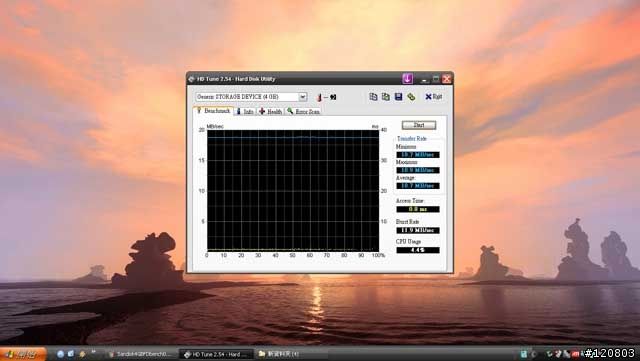Click the Burst Rate value field
Viewport: 640px width, 361px height.
(x=418, y=230)
